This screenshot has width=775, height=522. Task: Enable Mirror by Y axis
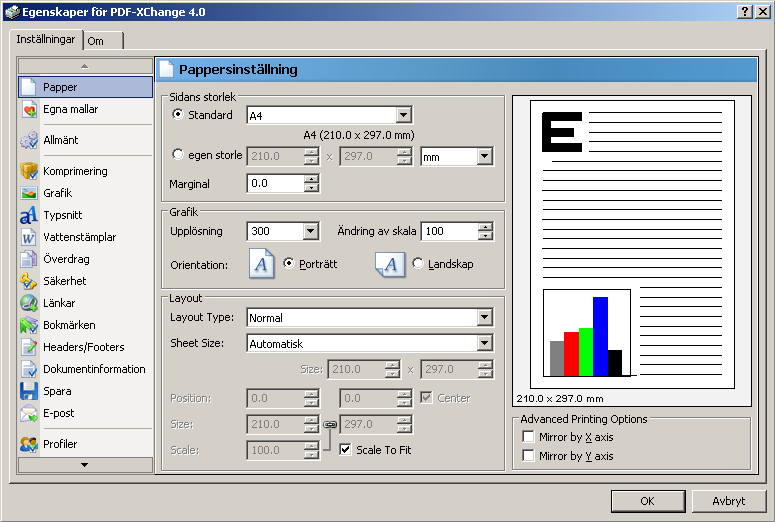[528, 456]
